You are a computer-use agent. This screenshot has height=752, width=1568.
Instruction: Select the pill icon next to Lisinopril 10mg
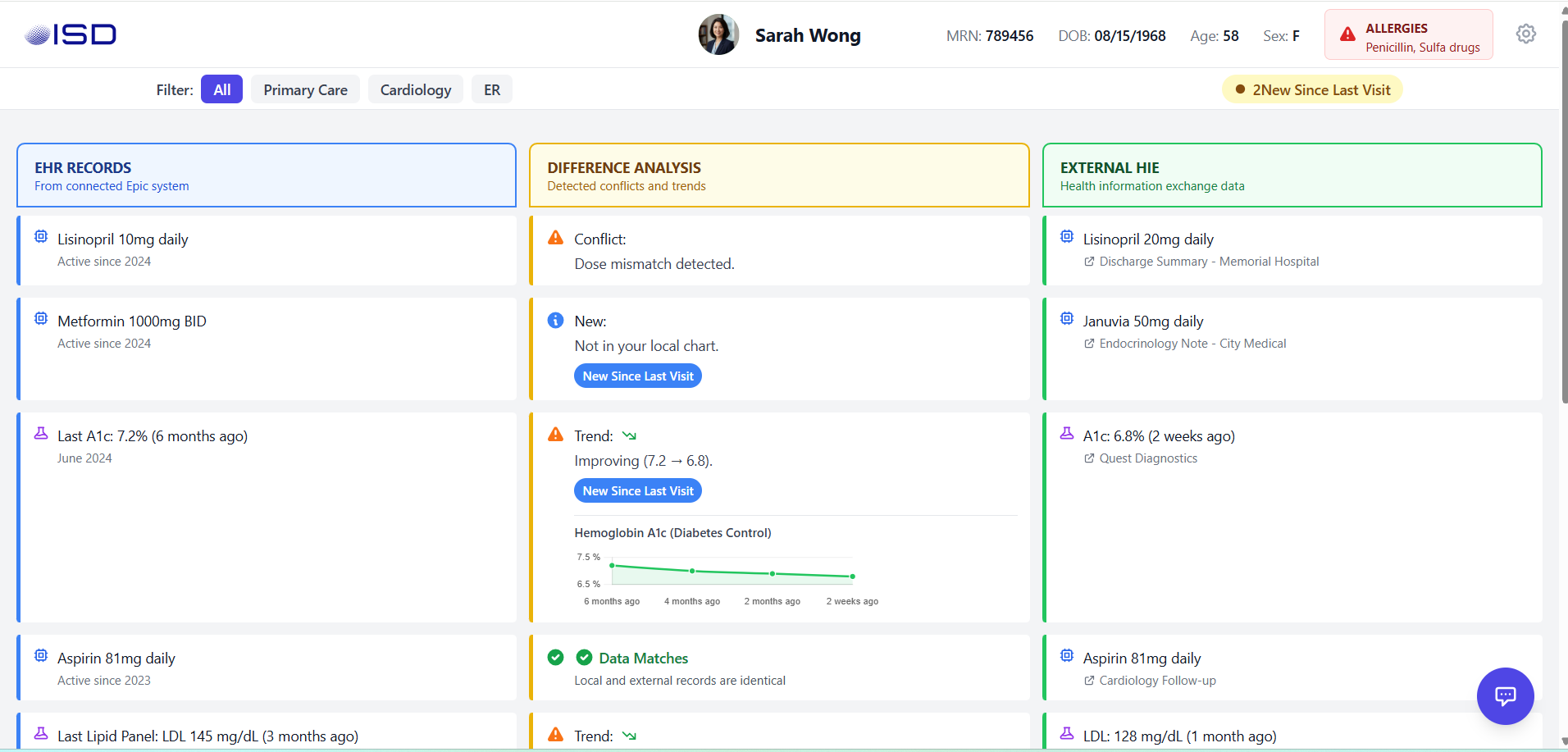point(40,236)
